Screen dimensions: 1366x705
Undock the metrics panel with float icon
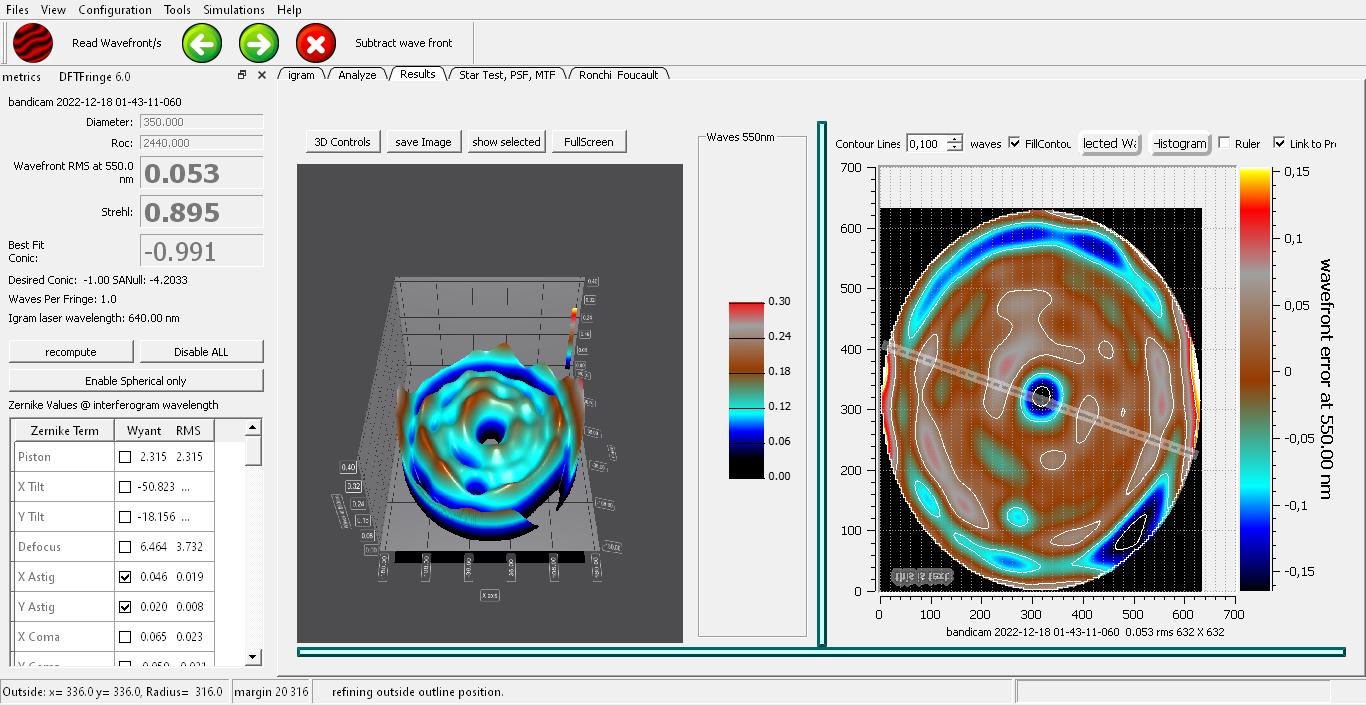pyautogui.click(x=242, y=75)
